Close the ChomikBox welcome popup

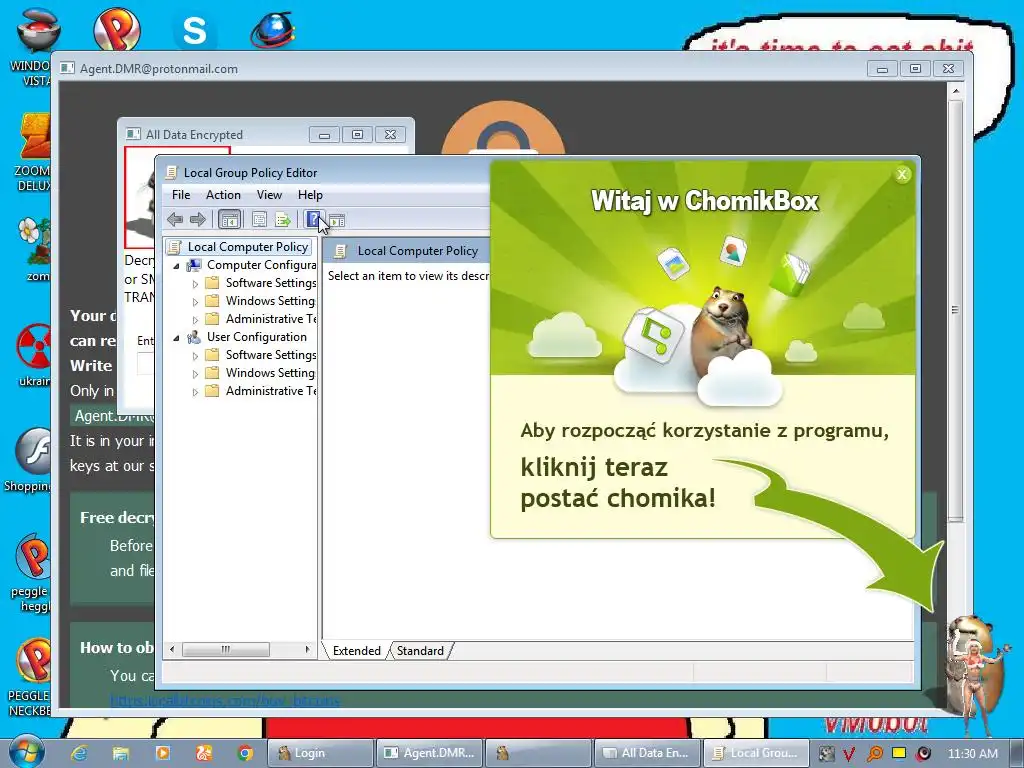coord(902,174)
